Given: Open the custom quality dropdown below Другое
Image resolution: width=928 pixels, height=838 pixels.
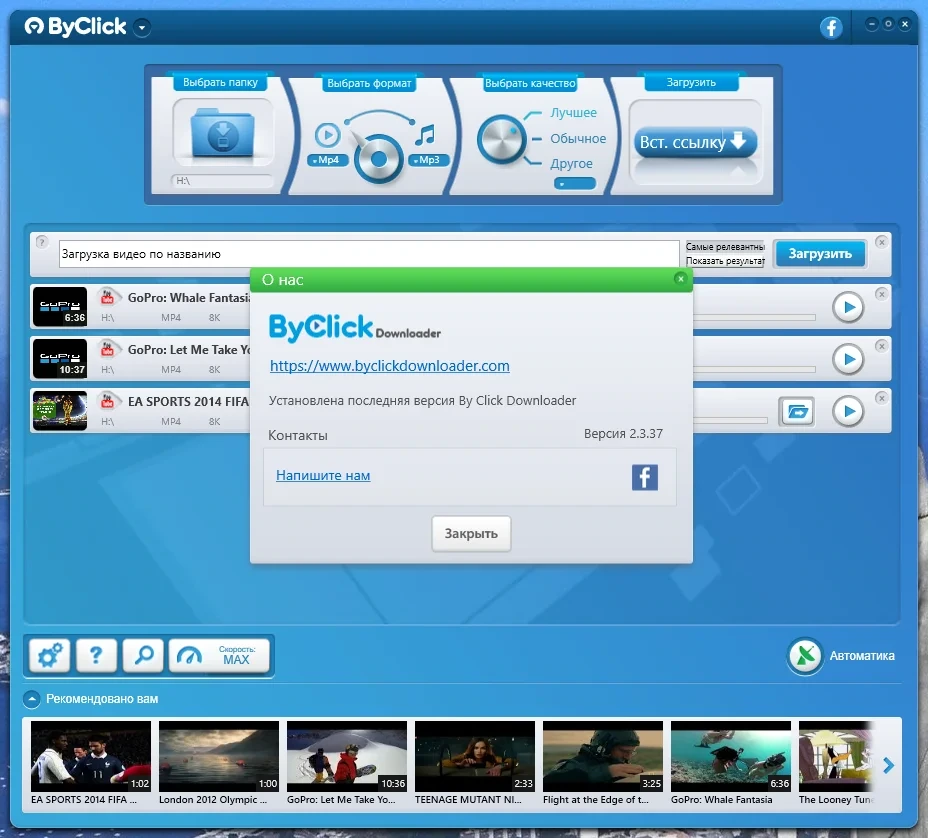Looking at the screenshot, I should [x=575, y=184].
